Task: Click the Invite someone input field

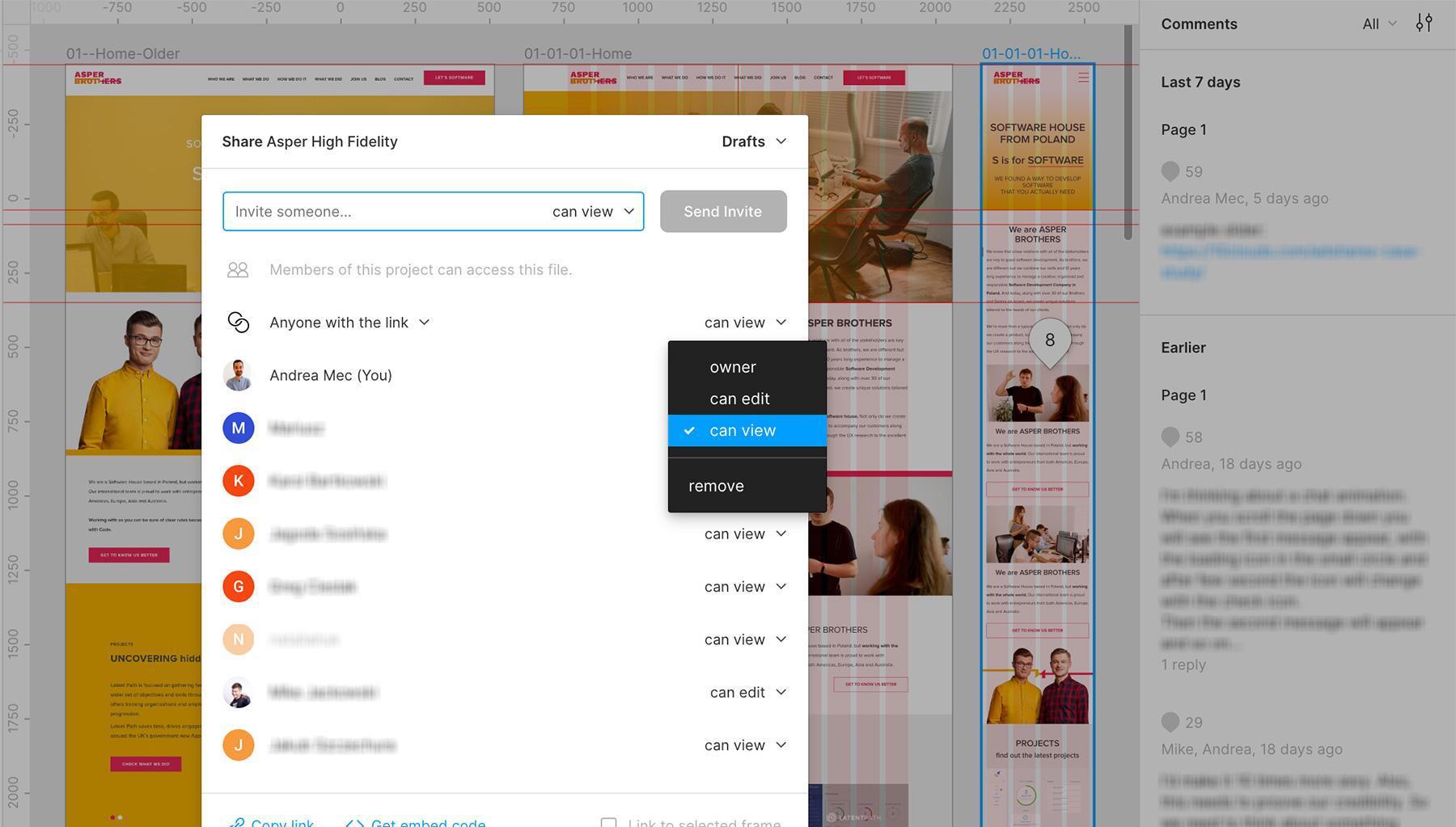Action: 364,211
